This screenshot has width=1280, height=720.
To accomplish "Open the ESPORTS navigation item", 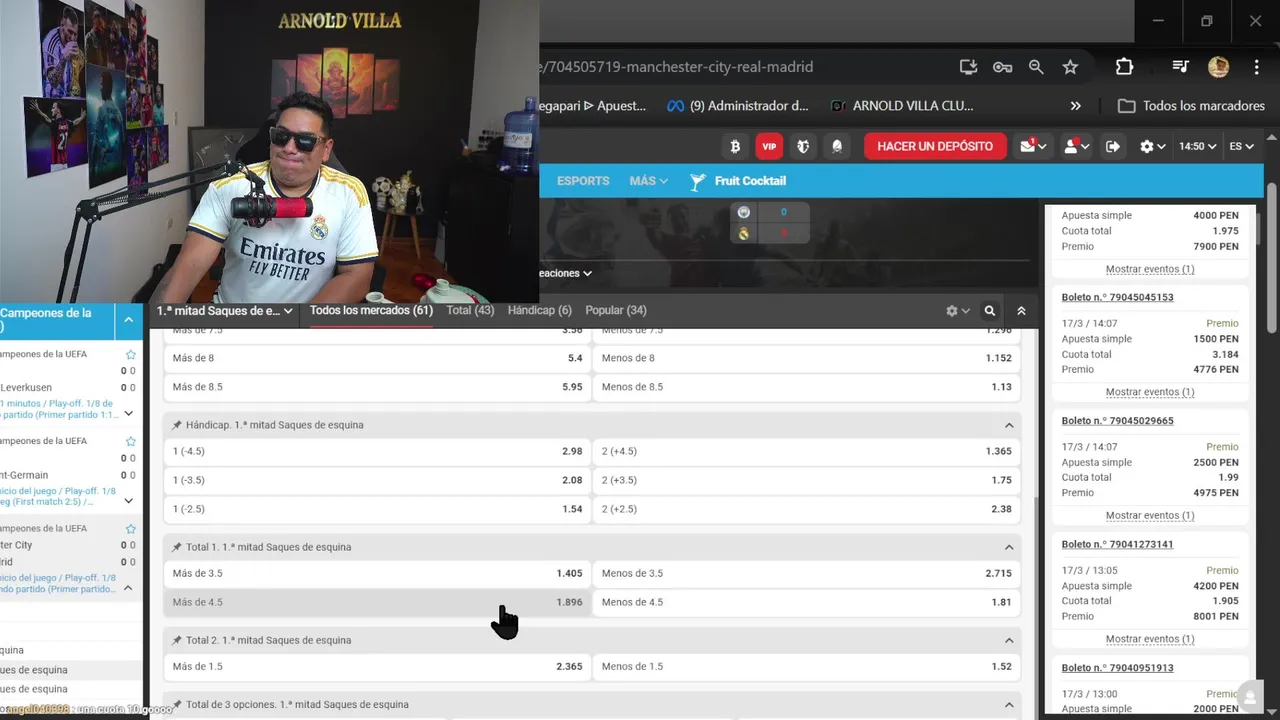I will point(583,181).
